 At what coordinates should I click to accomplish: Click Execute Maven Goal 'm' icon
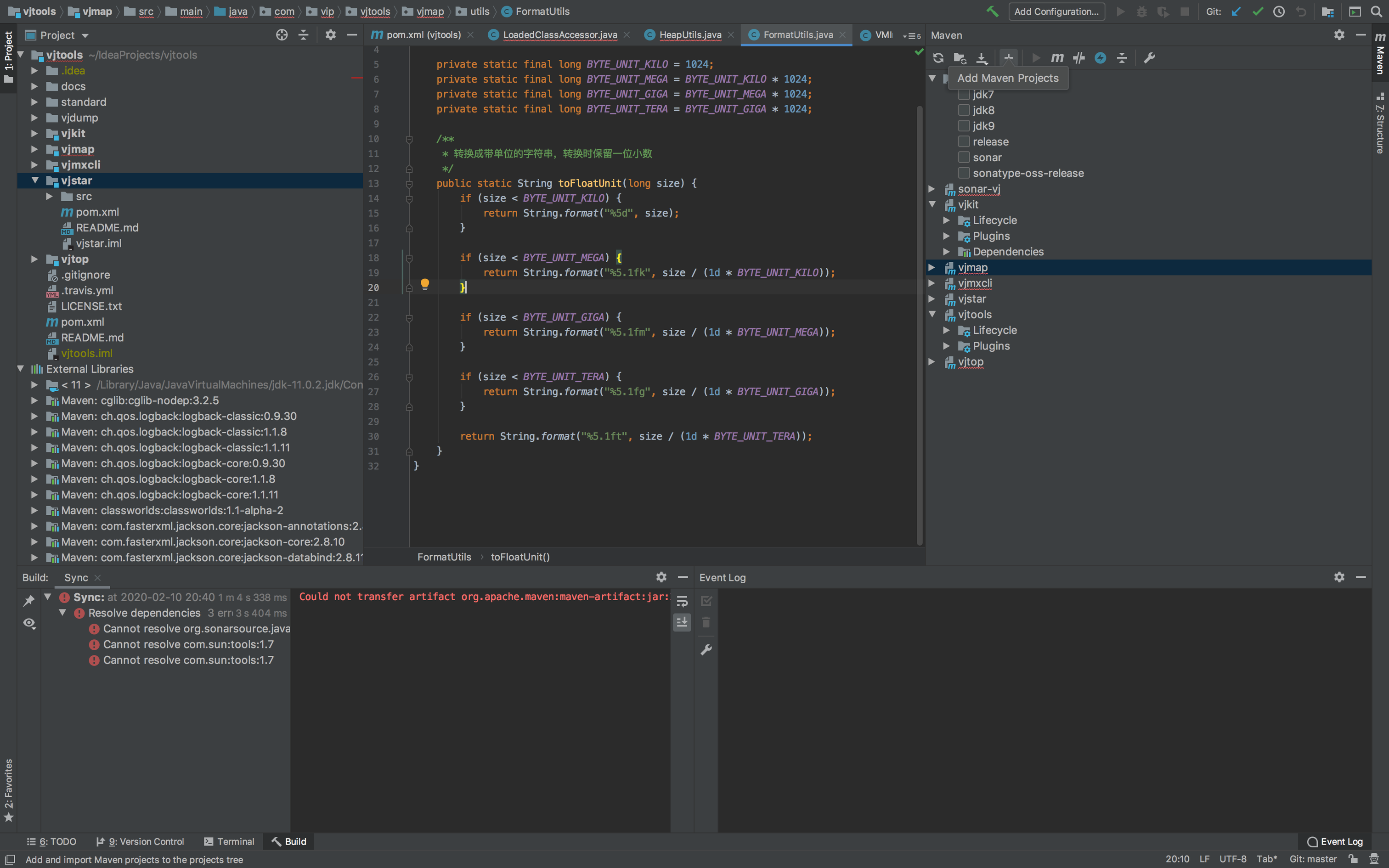coord(1056,58)
